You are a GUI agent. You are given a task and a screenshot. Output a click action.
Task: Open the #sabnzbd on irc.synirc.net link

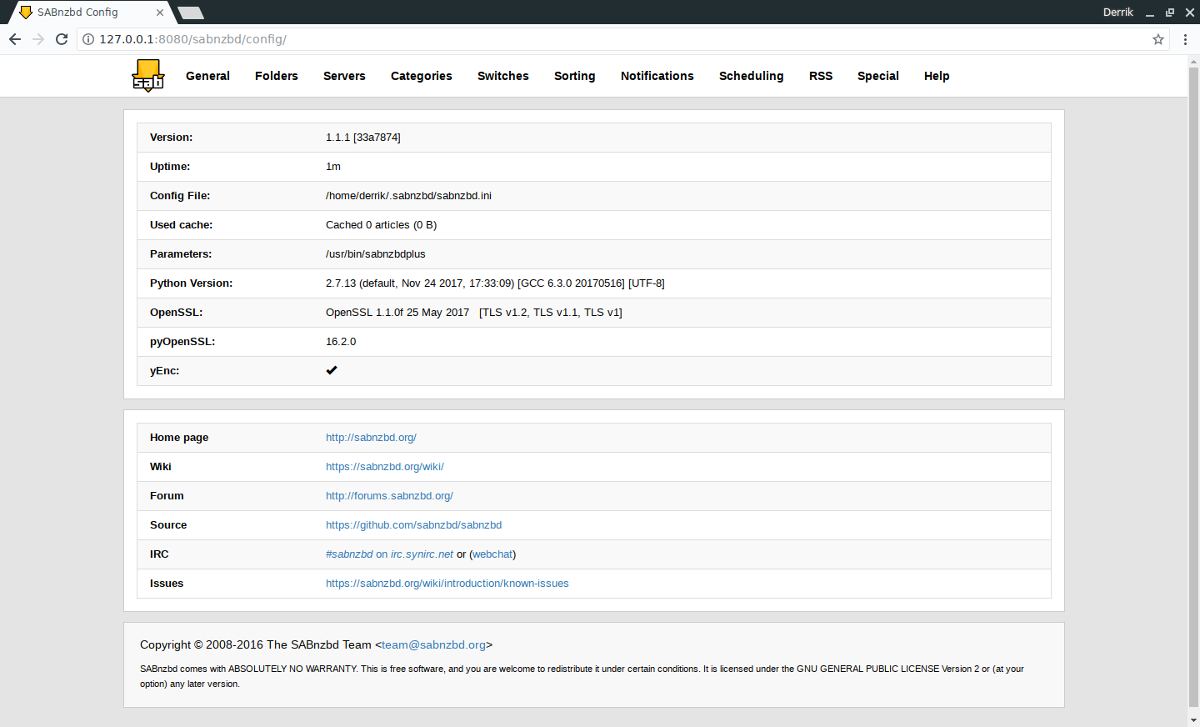(x=389, y=554)
